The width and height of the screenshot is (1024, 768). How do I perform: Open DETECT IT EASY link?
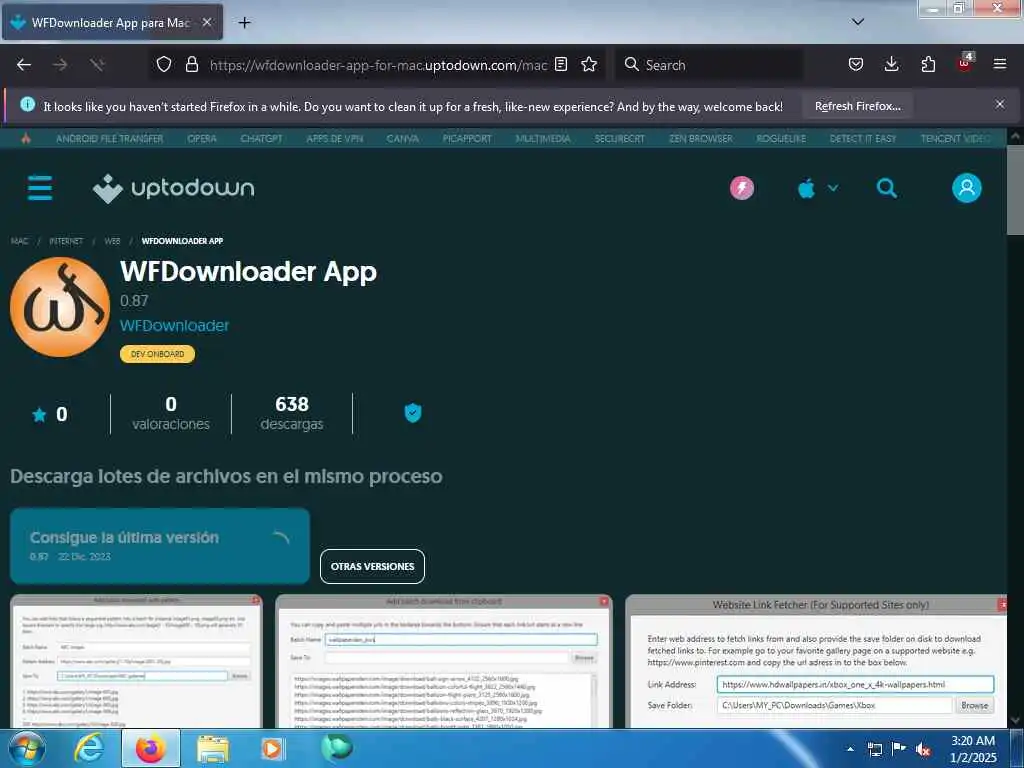click(863, 138)
